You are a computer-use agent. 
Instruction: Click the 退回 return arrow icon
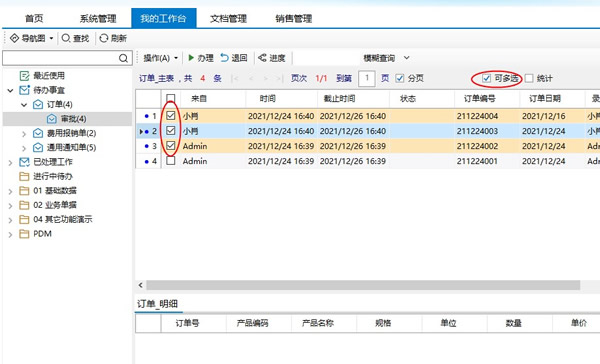(224, 58)
